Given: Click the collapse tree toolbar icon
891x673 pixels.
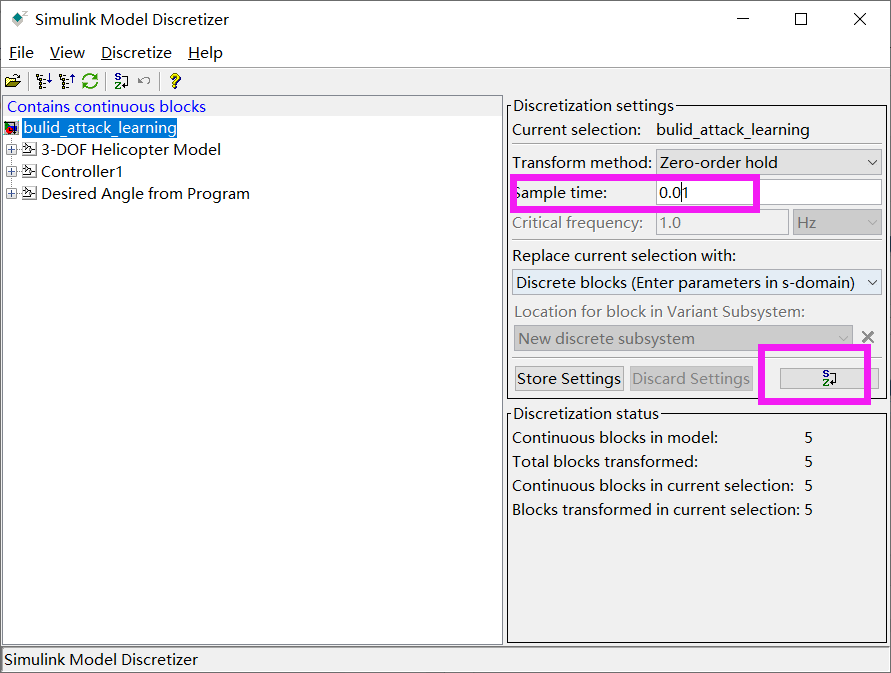Looking at the screenshot, I should pyautogui.click(x=66, y=81).
